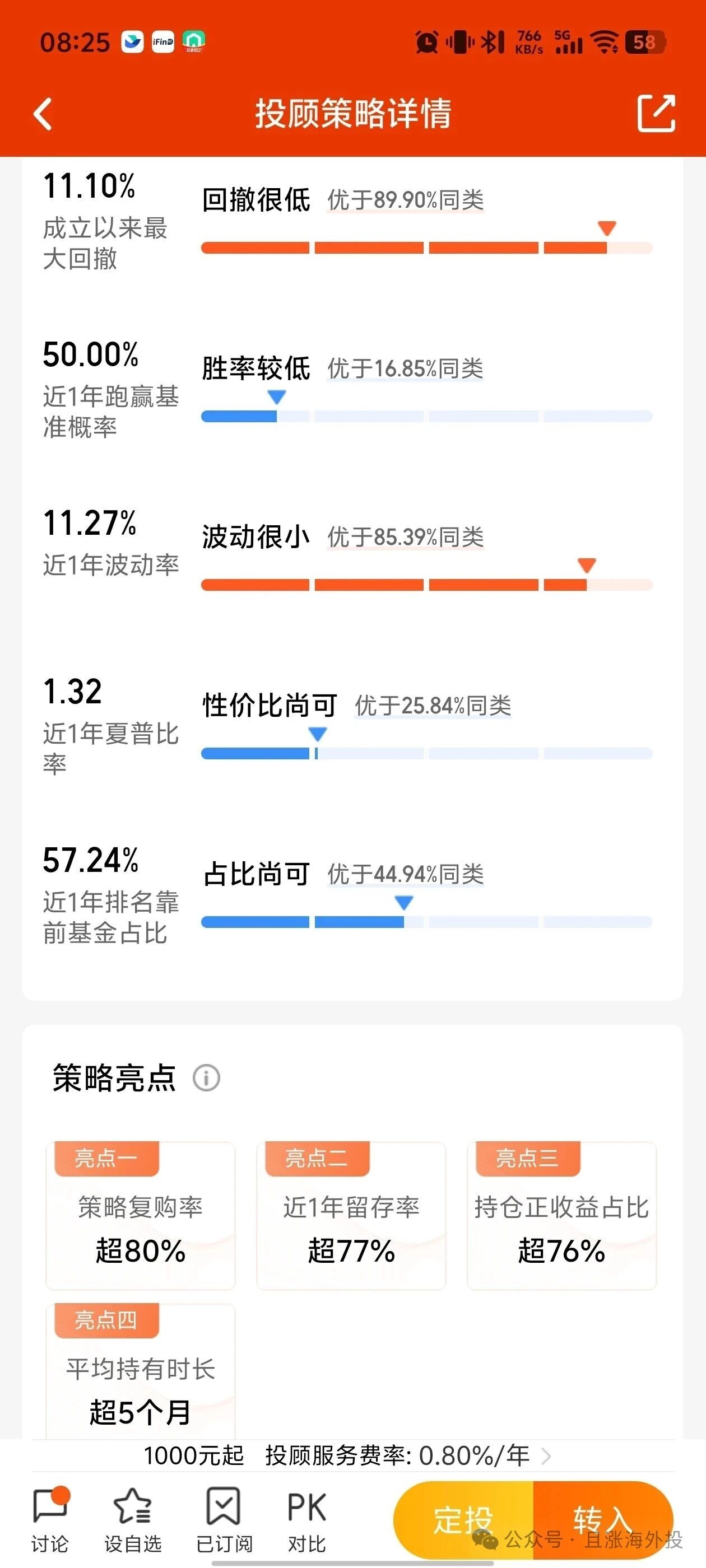Expand the 投顾服务费率 chevron arrow
Viewport: 706px width, 1568px height.
[x=546, y=1455]
